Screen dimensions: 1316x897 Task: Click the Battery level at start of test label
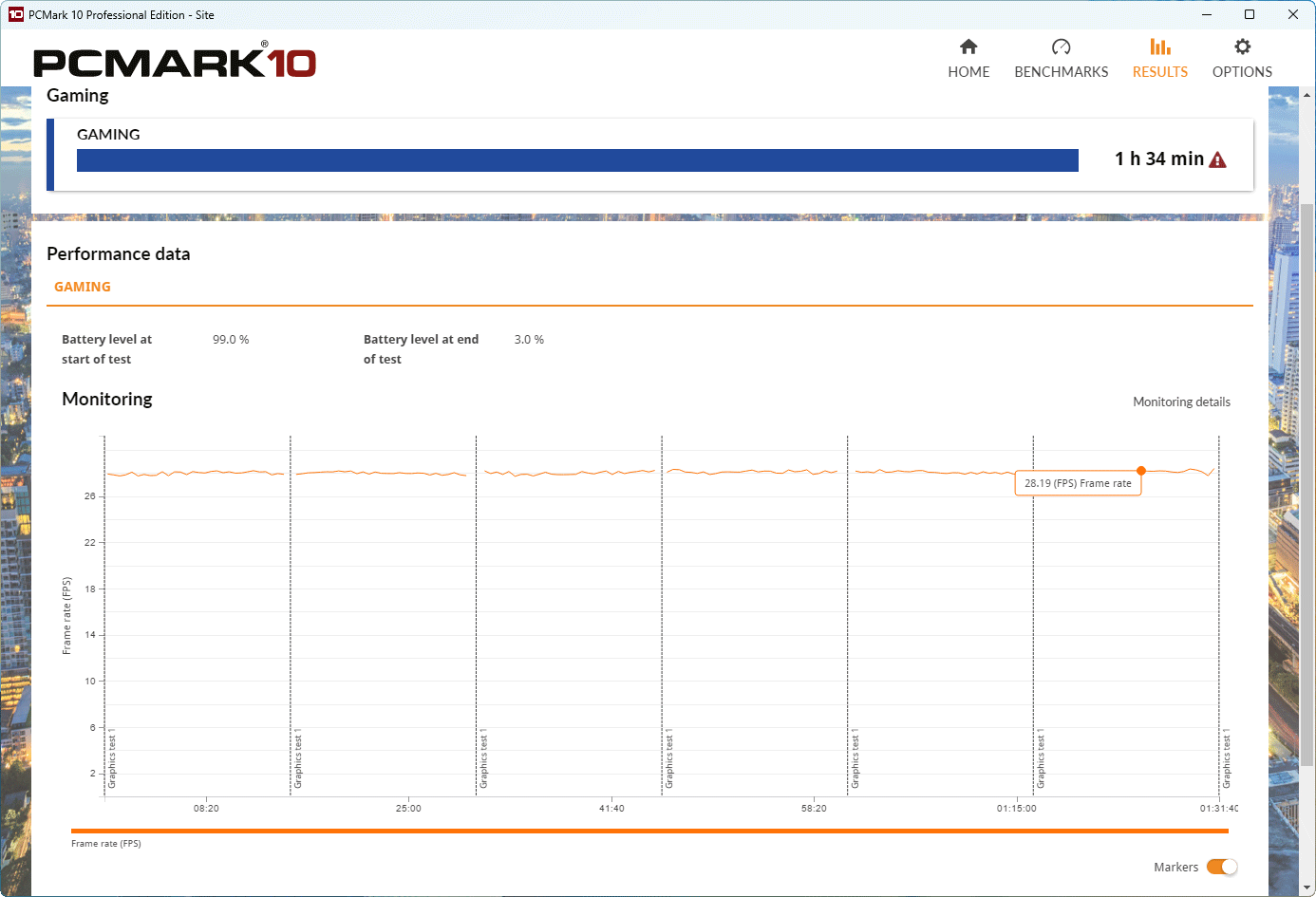(x=106, y=349)
